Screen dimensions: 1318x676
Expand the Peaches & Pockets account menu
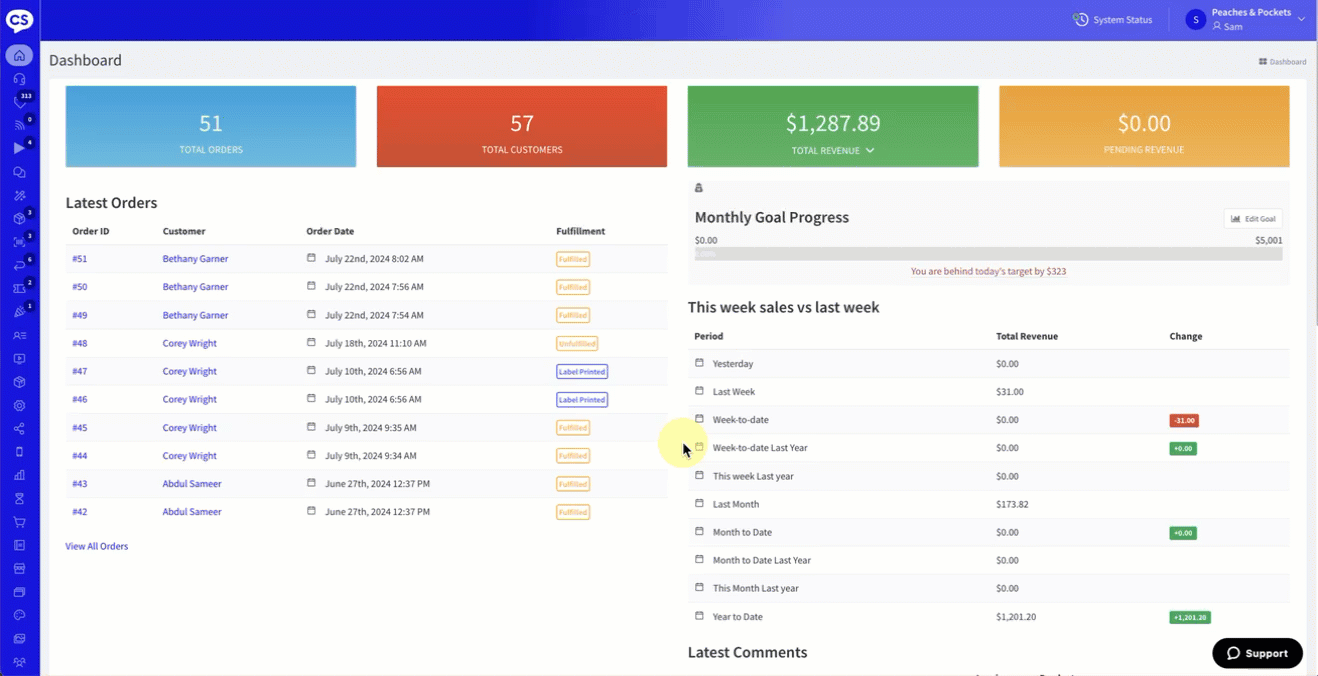1300,19
